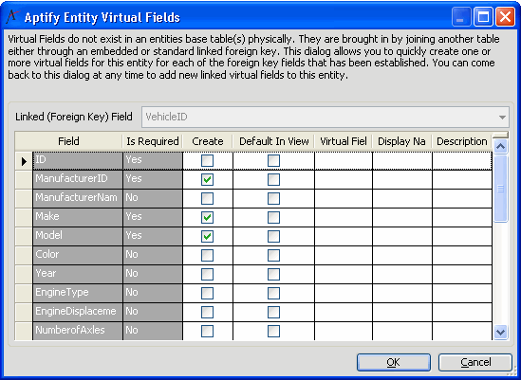Click the Default In View column header
The height and width of the screenshot is (387, 528).
(x=273, y=141)
